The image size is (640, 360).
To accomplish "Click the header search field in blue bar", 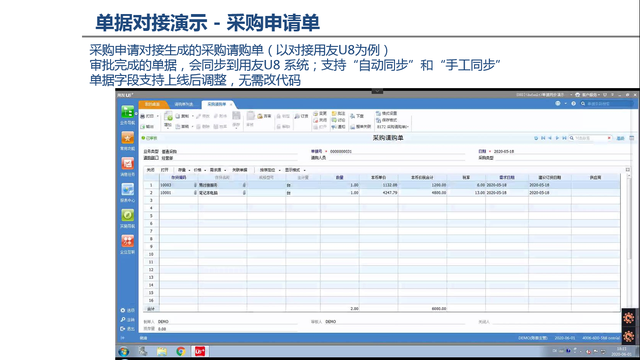I will [x=608, y=104].
